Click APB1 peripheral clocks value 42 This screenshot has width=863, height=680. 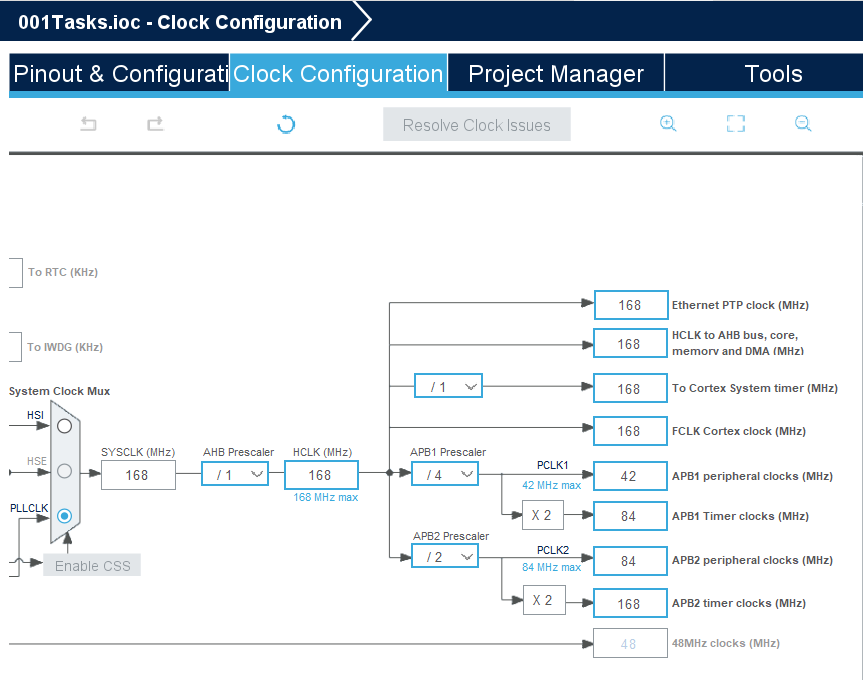tap(630, 476)
